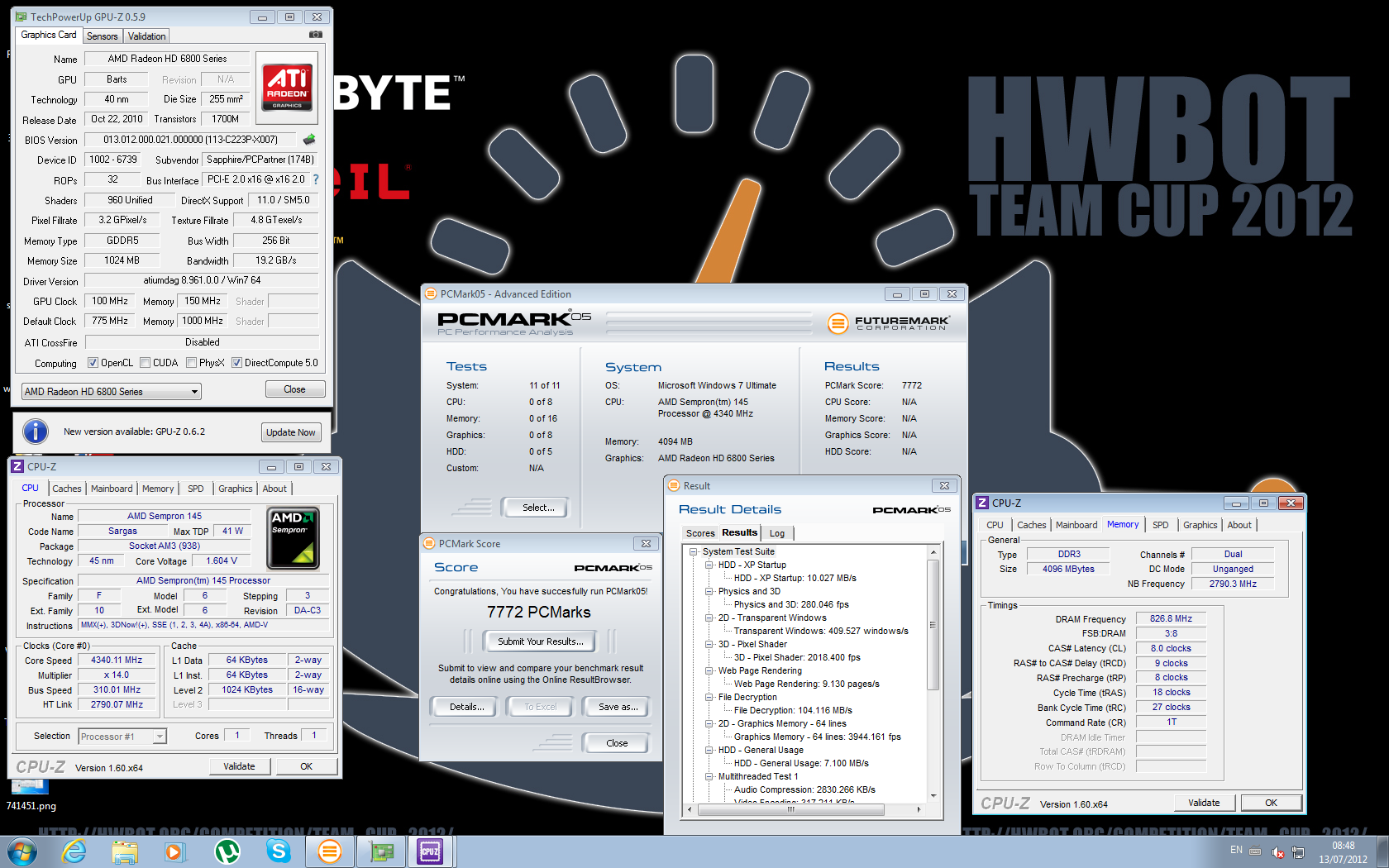Image resolution: width=1389 pixels, height=868 pixels.
Task: Switch to the Validation tab in GPU-Z
Action: click(x=146, y=36)
